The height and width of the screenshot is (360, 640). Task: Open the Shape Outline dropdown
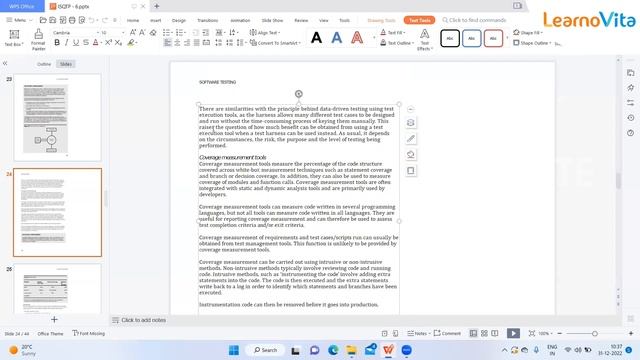(x=532, y=42)
